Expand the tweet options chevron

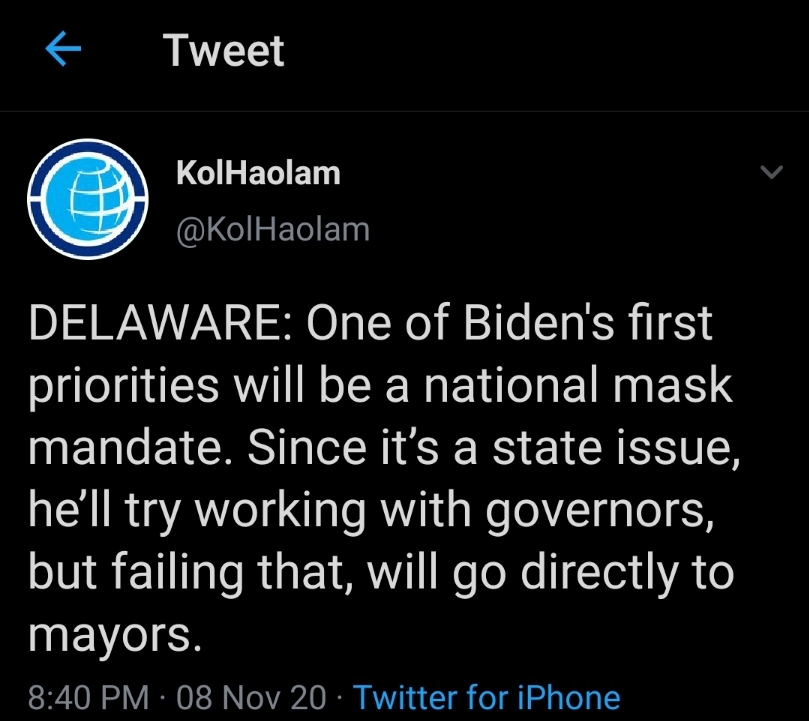(770, 174)
